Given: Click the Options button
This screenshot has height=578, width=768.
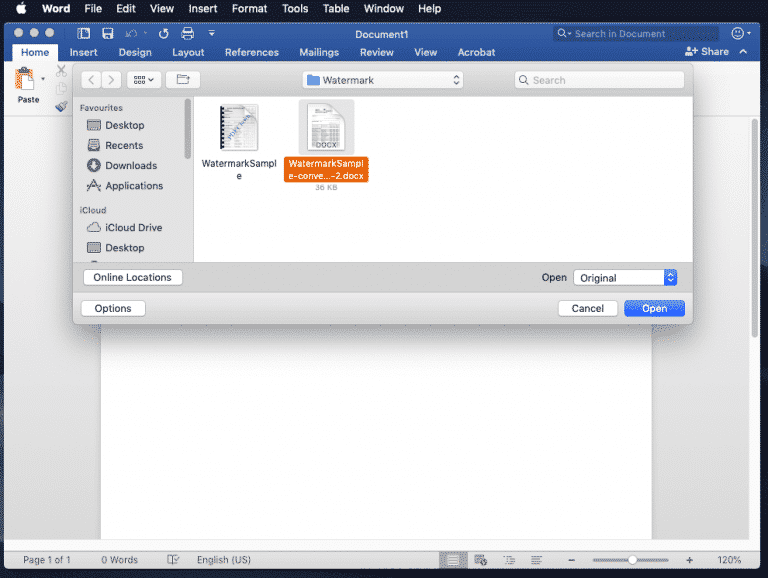Looking at the screenshot, I should [x=113, y=308].
